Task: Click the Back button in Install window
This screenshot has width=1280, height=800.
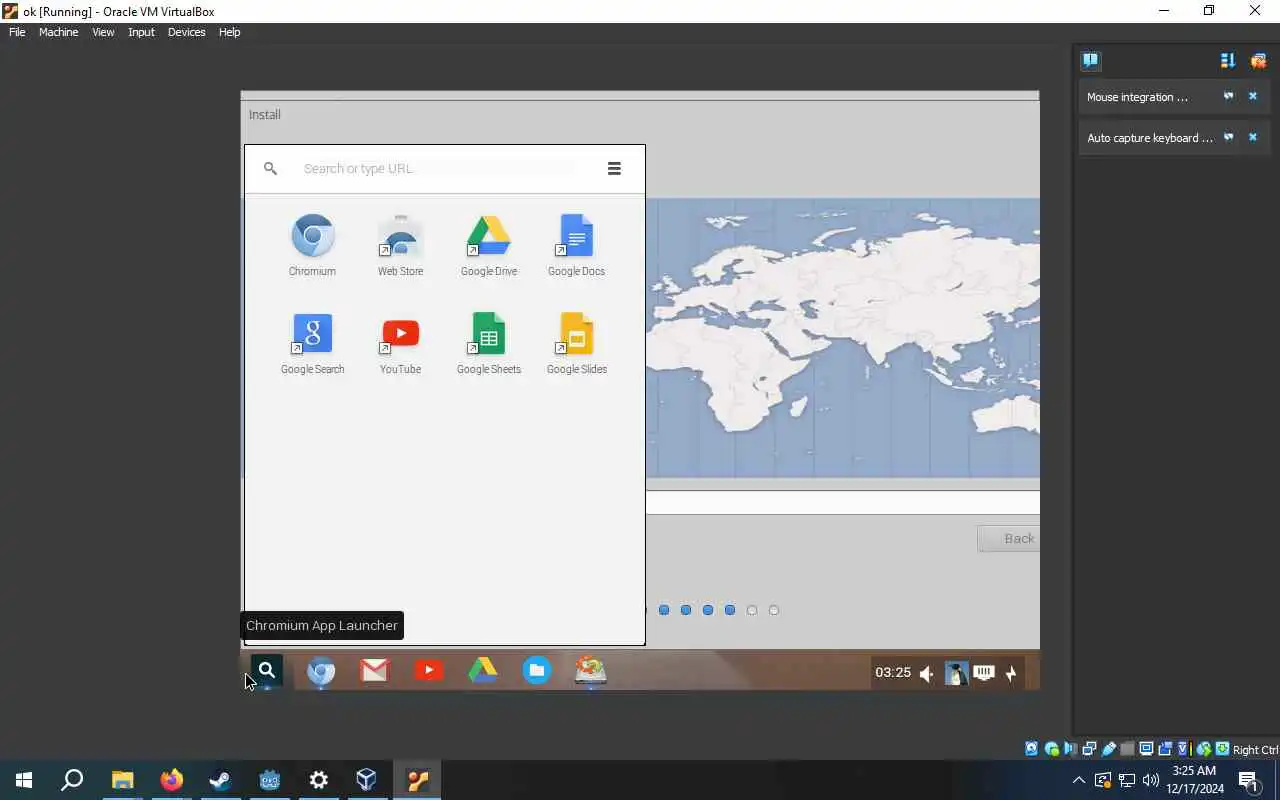Action: pyautogui.click(x=1008, y=538)
